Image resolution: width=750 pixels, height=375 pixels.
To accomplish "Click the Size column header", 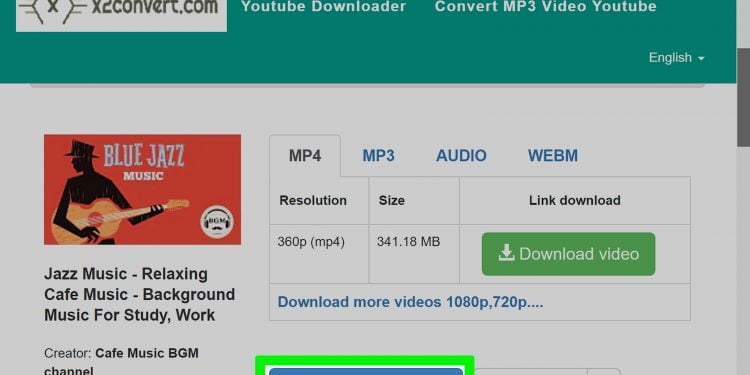I will 414,201.
